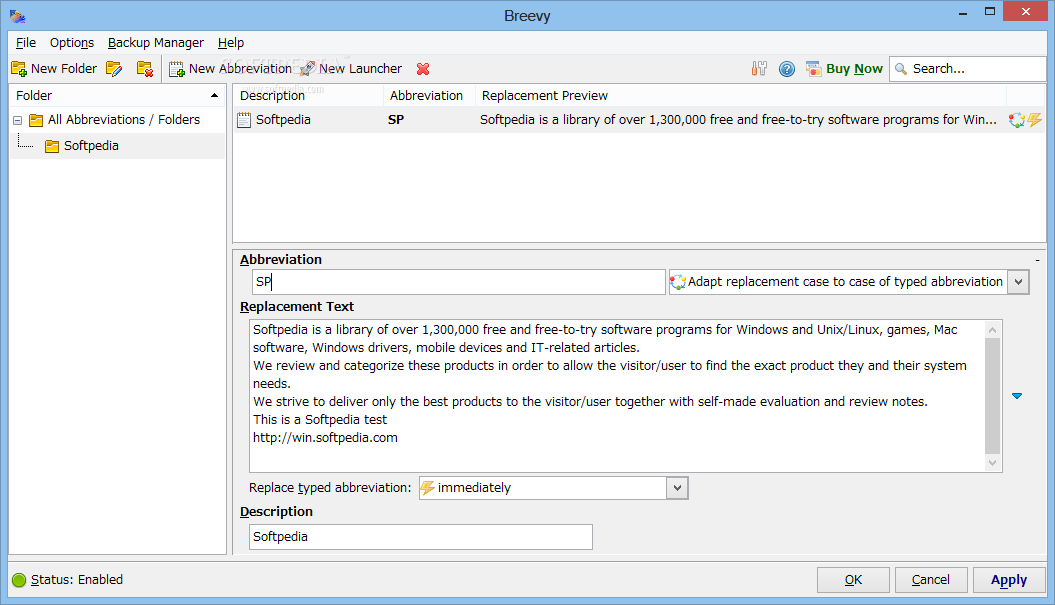Click the Abbreviation input field containing SP
1055x605 pixels.
coord(459,282)
